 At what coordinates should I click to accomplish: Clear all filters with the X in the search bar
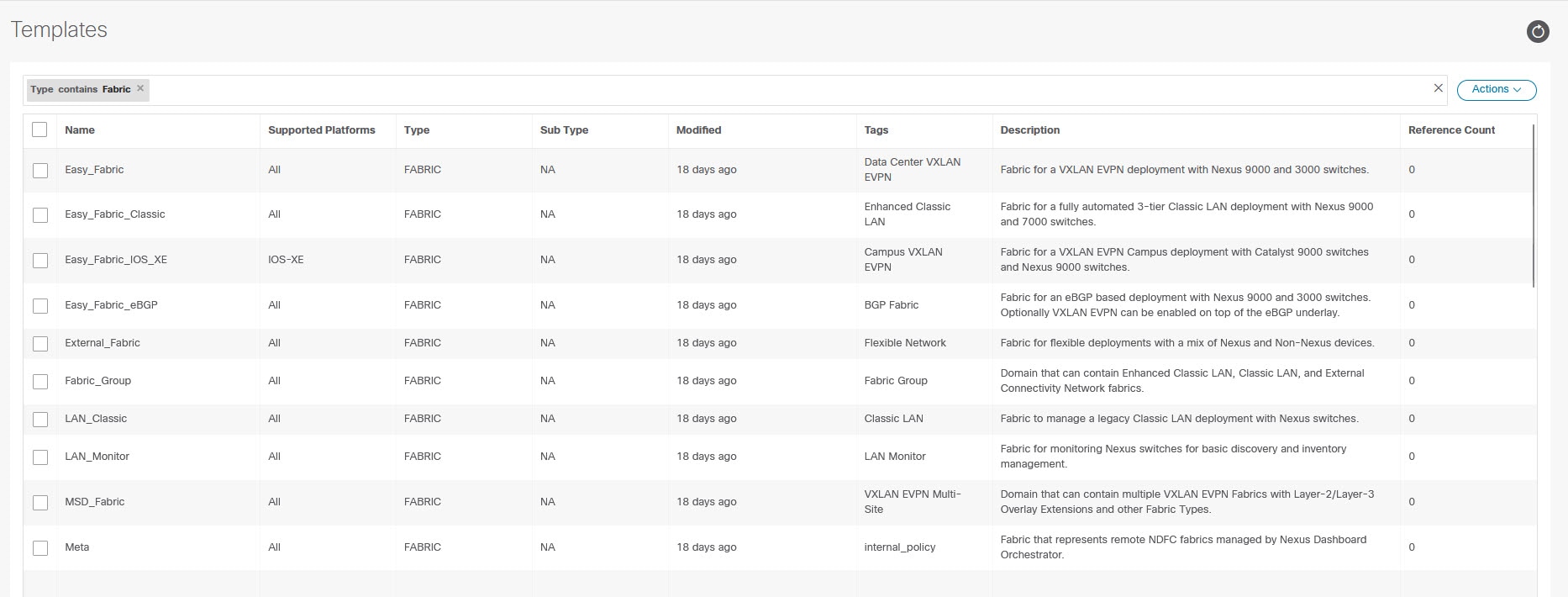coord(1438,88)
